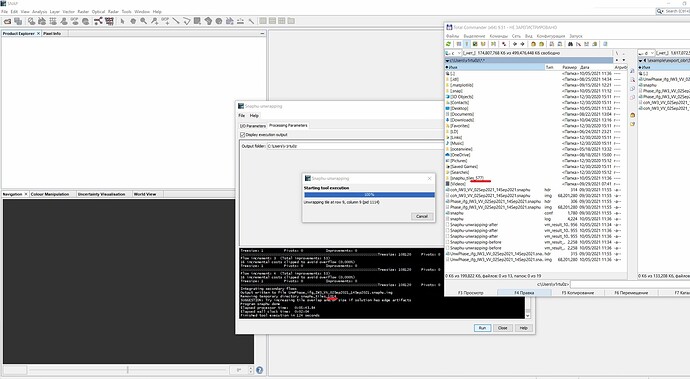Click Cancel in the progress dialog
The image size is (690, 379).
422,216
